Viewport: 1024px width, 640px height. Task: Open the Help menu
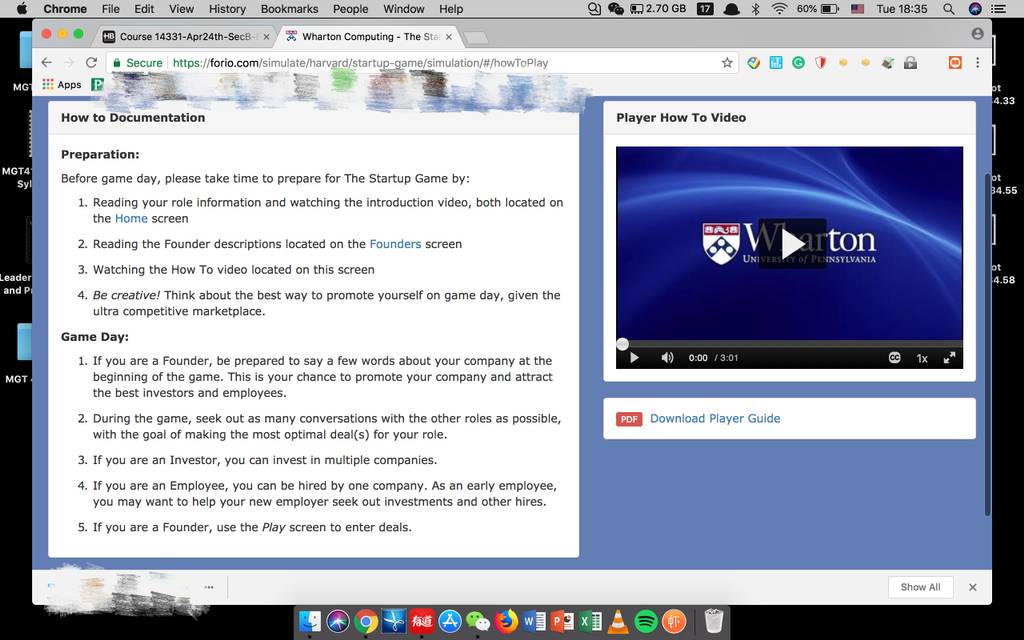click(451, 9)
